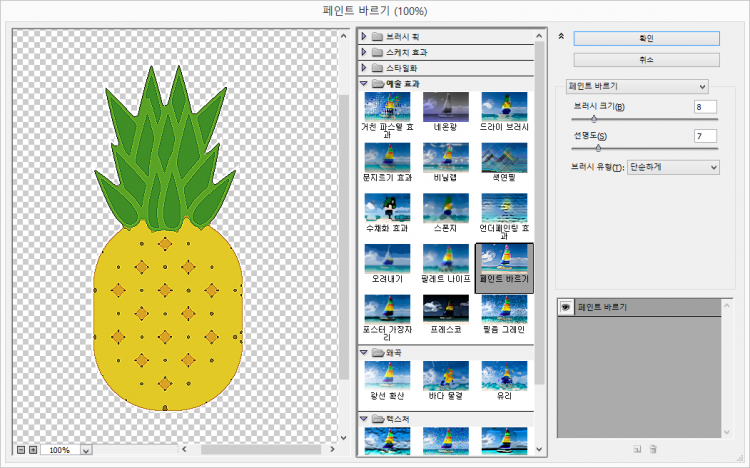Click the zoom in plus button
This screenshot has height=468, width=750.
coord(33,450)
